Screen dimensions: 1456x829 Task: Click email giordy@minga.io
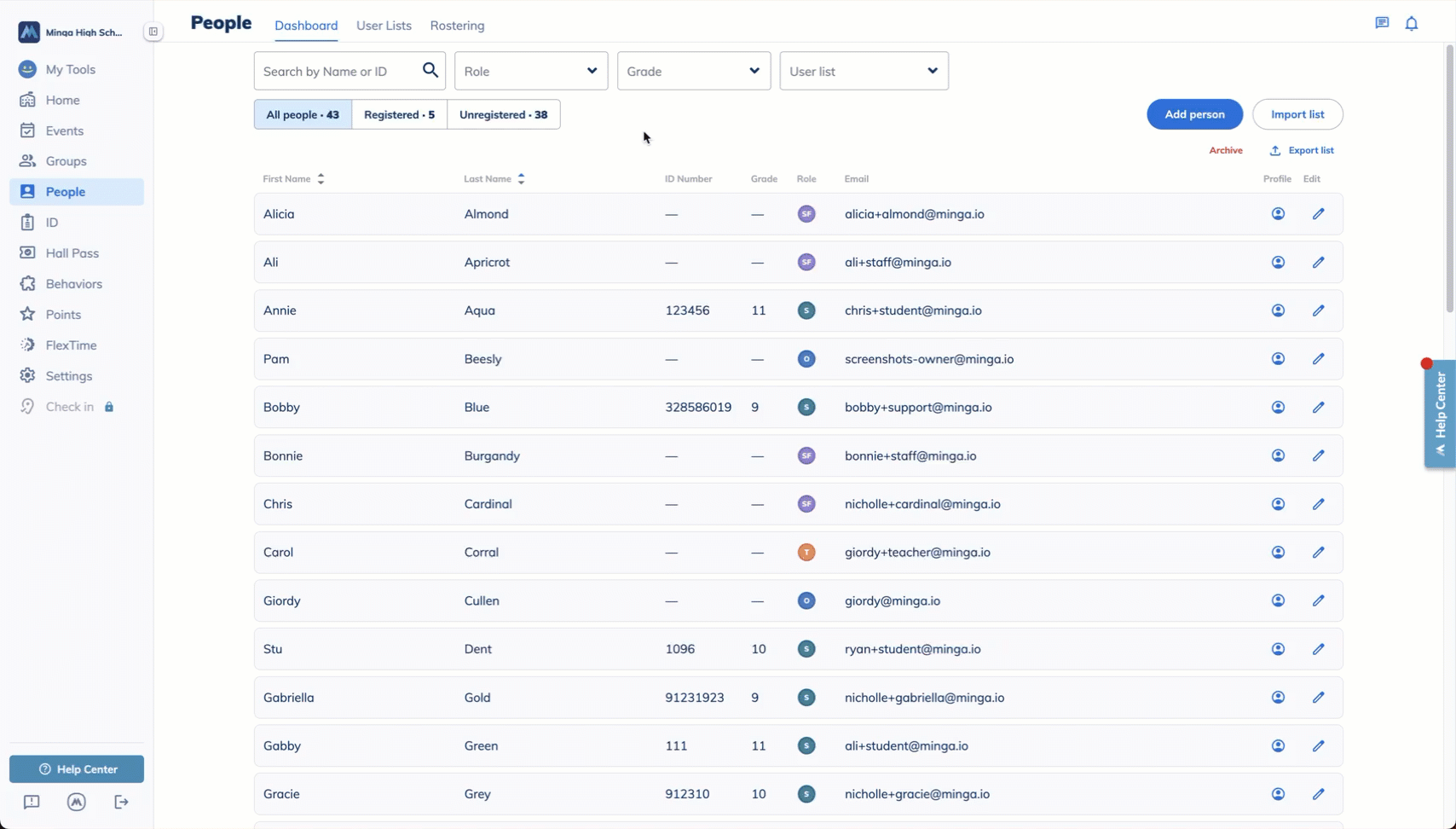893,601
